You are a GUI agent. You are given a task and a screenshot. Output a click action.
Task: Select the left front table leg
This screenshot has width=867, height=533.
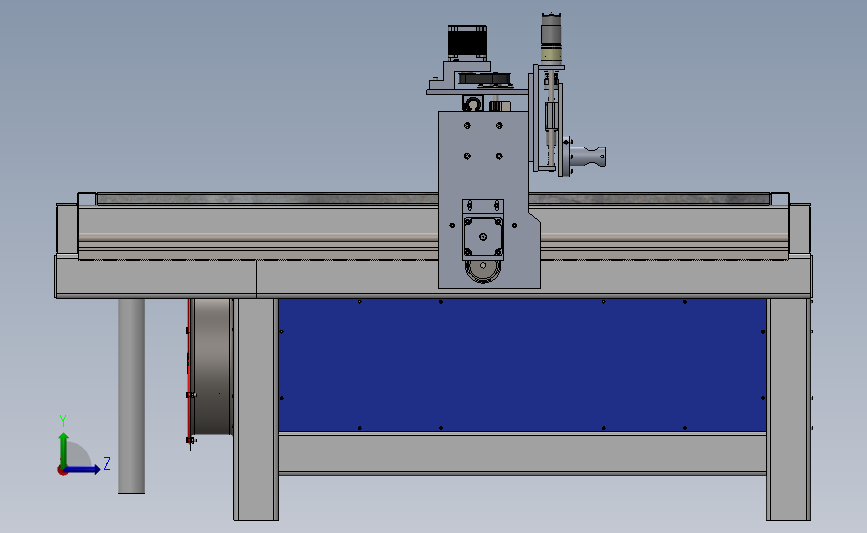(256, 409)
